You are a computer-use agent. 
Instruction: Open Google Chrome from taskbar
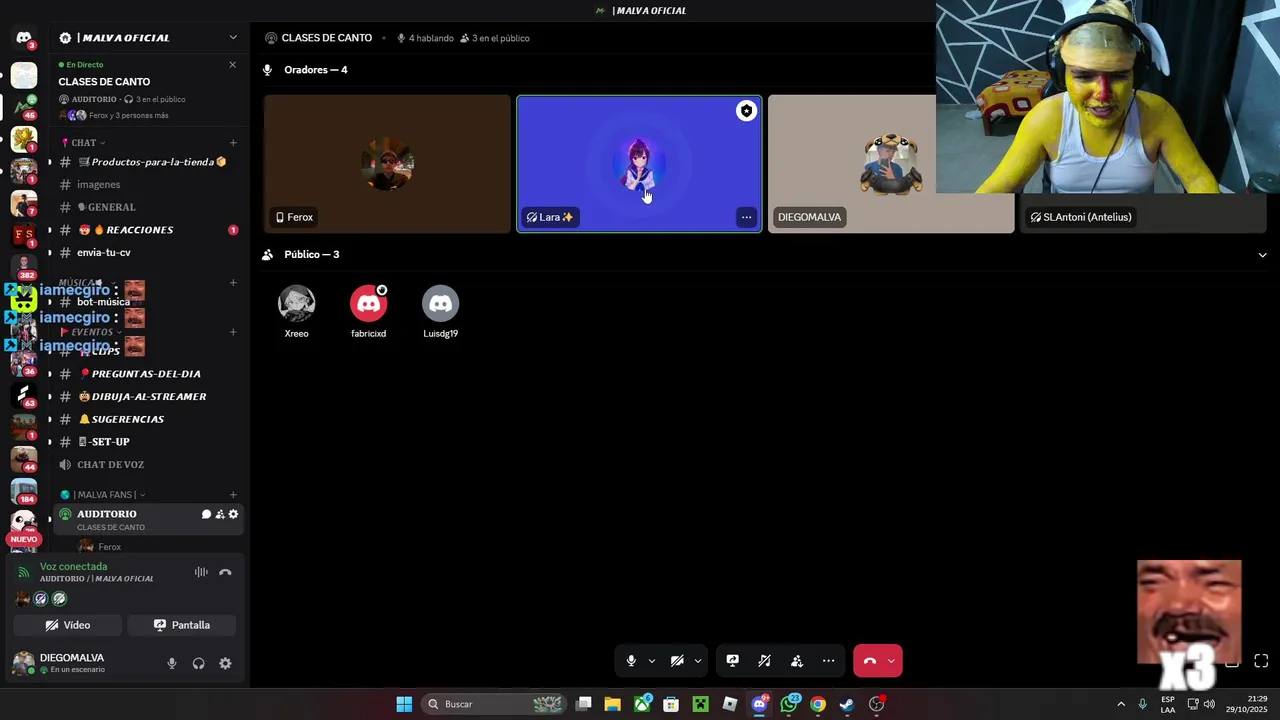tap(818, 704)
